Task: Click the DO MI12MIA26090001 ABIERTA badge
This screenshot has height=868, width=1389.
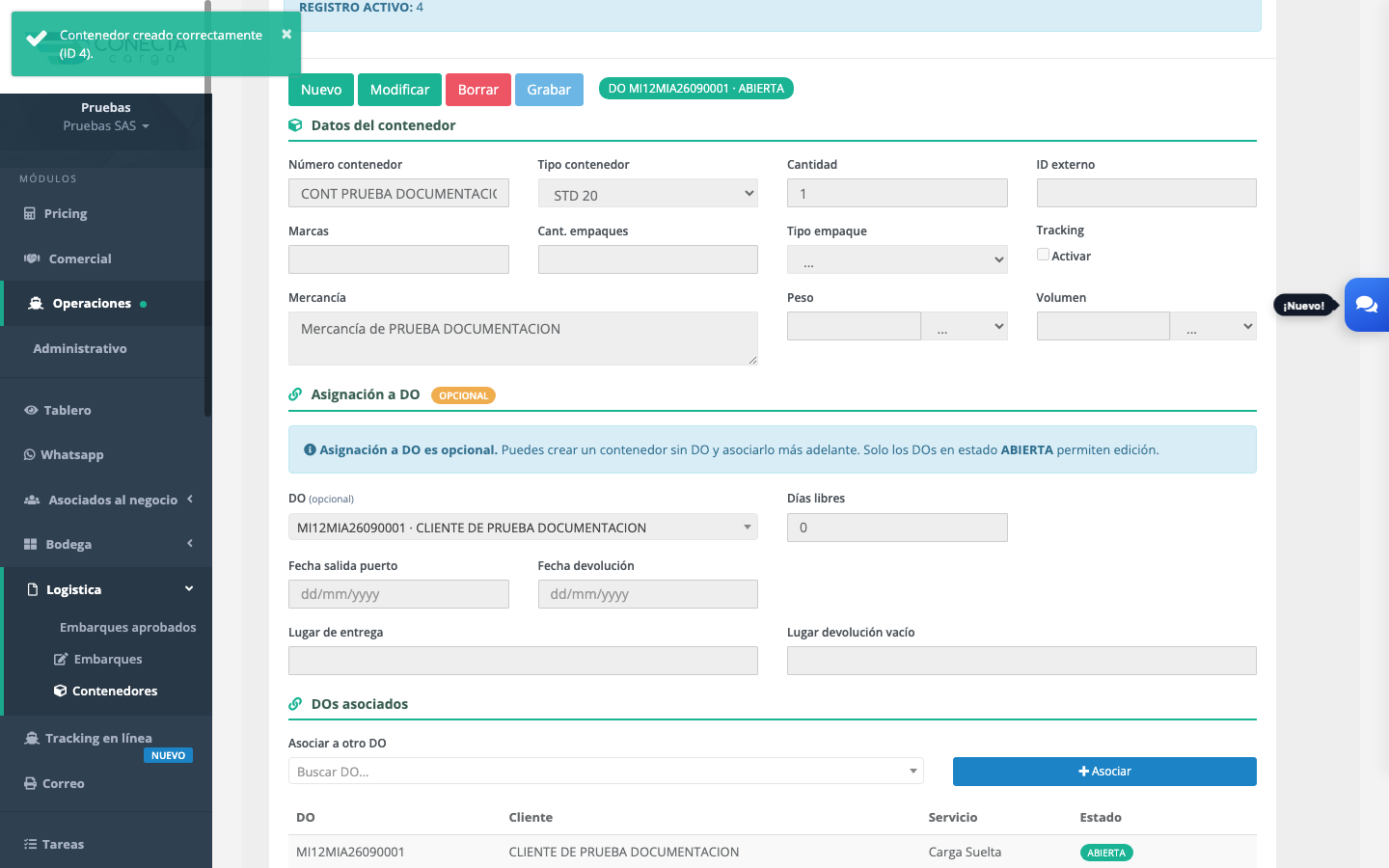Action: point(696,89)
